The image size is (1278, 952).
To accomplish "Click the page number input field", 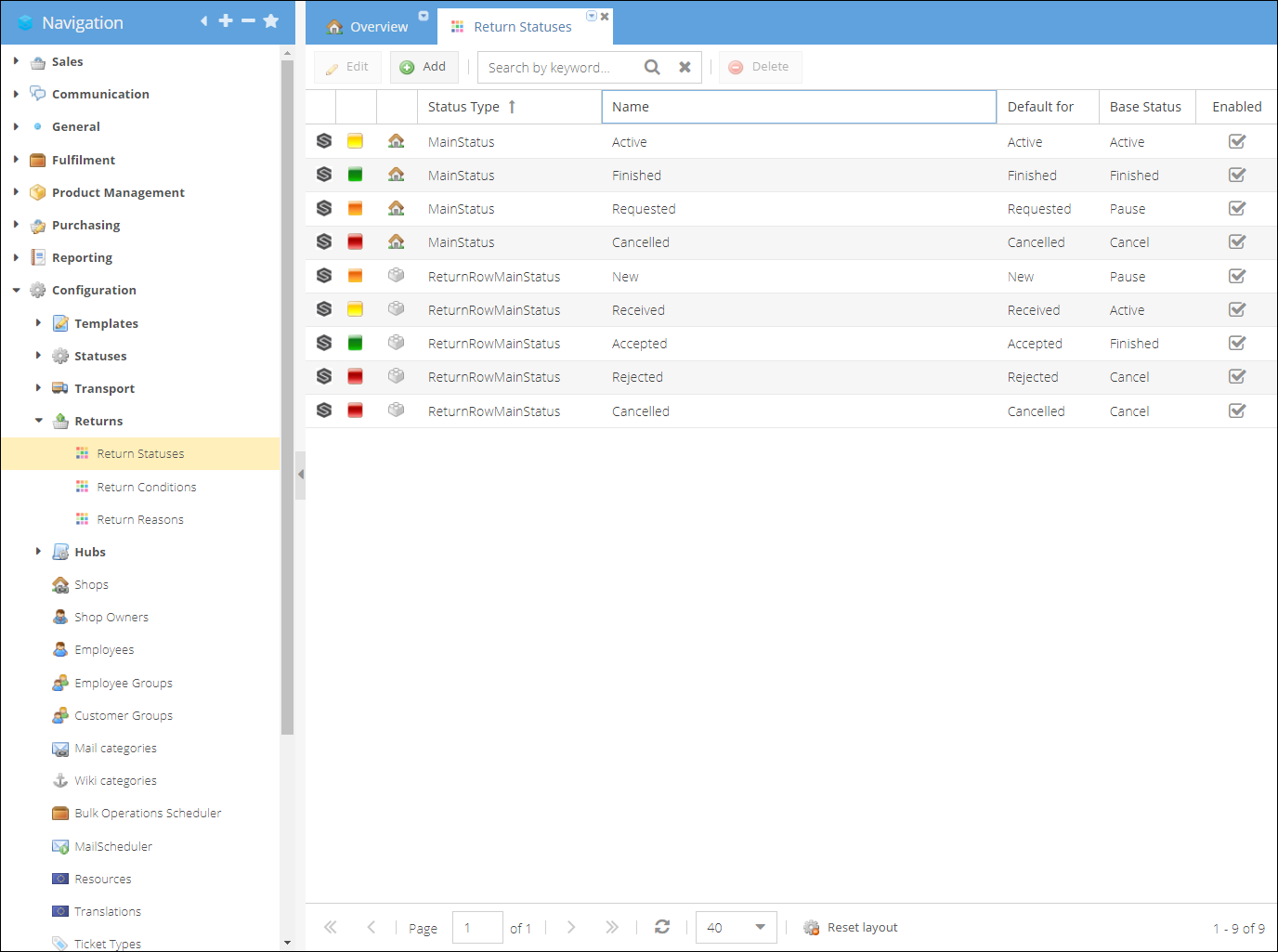I will [x=477, y=927].
